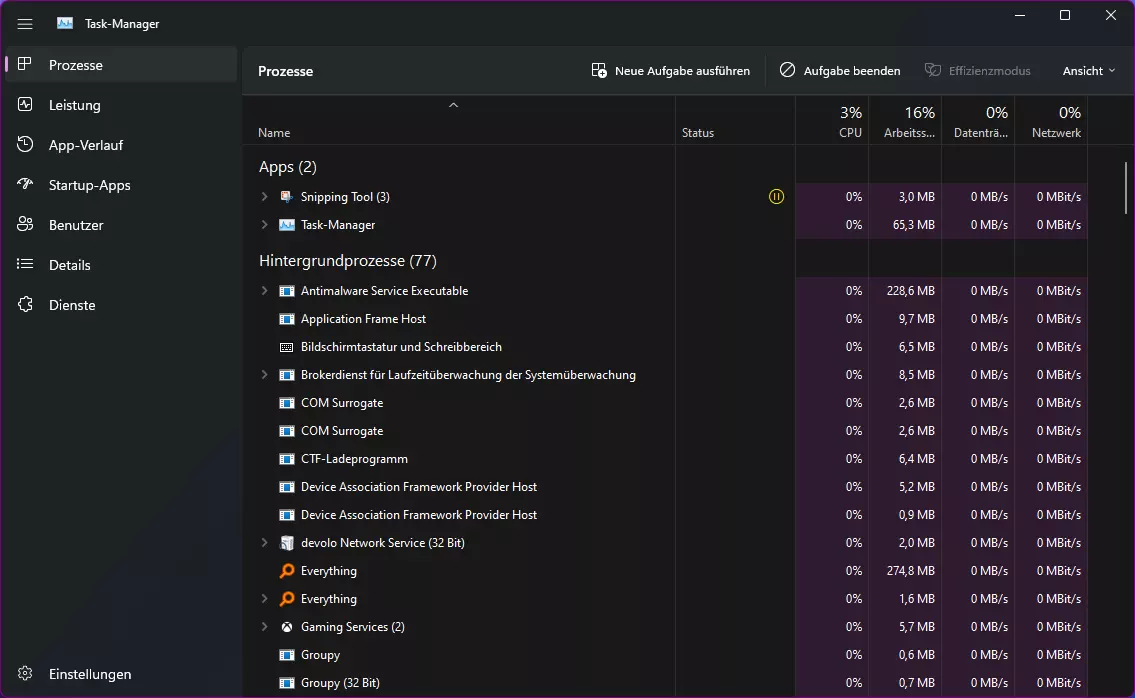
Task: Expand devolo Network Service (32 Bit)
Action: pyautogui.click(x=264, y=542)
